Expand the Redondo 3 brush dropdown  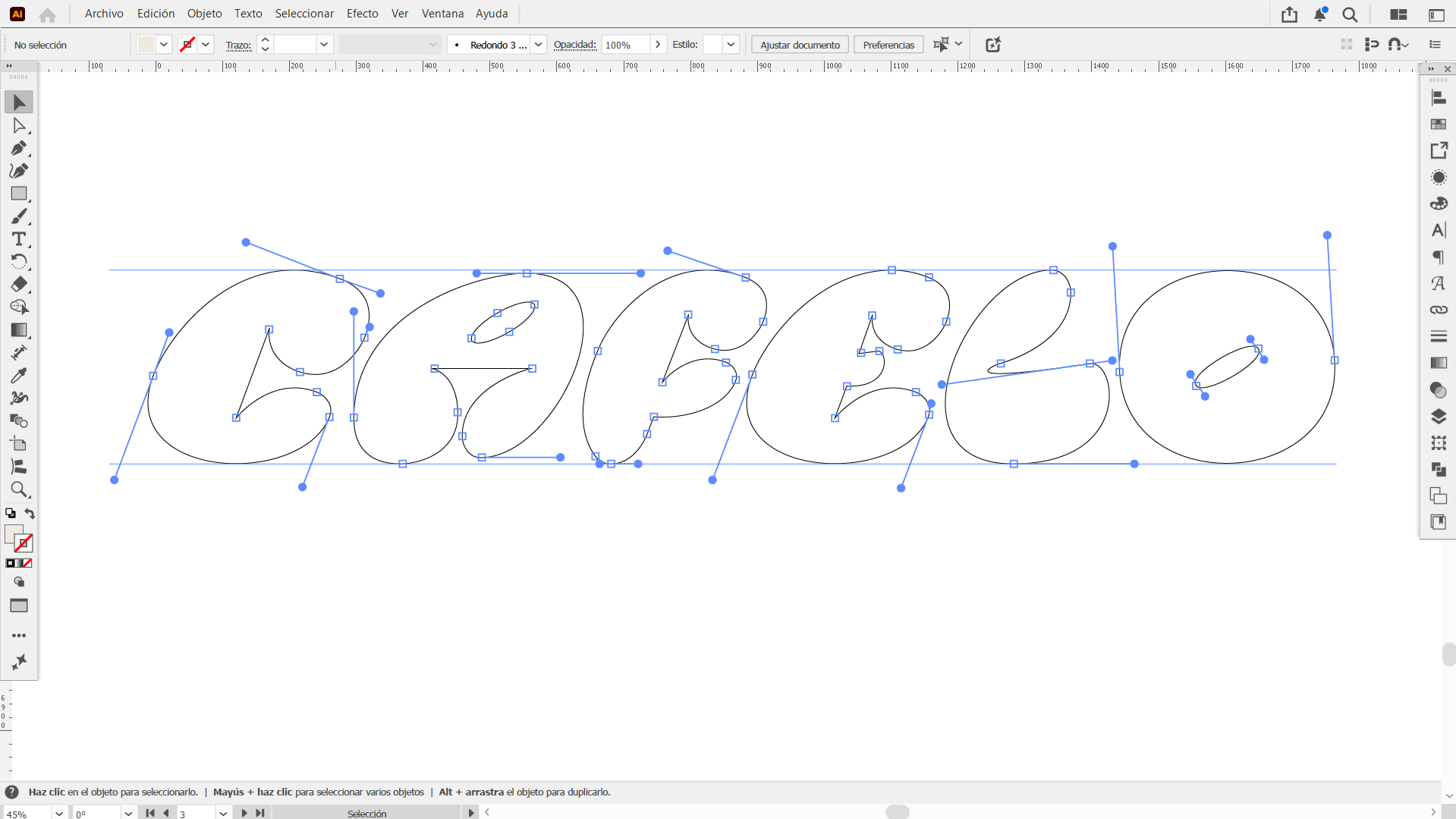(538, 45)
